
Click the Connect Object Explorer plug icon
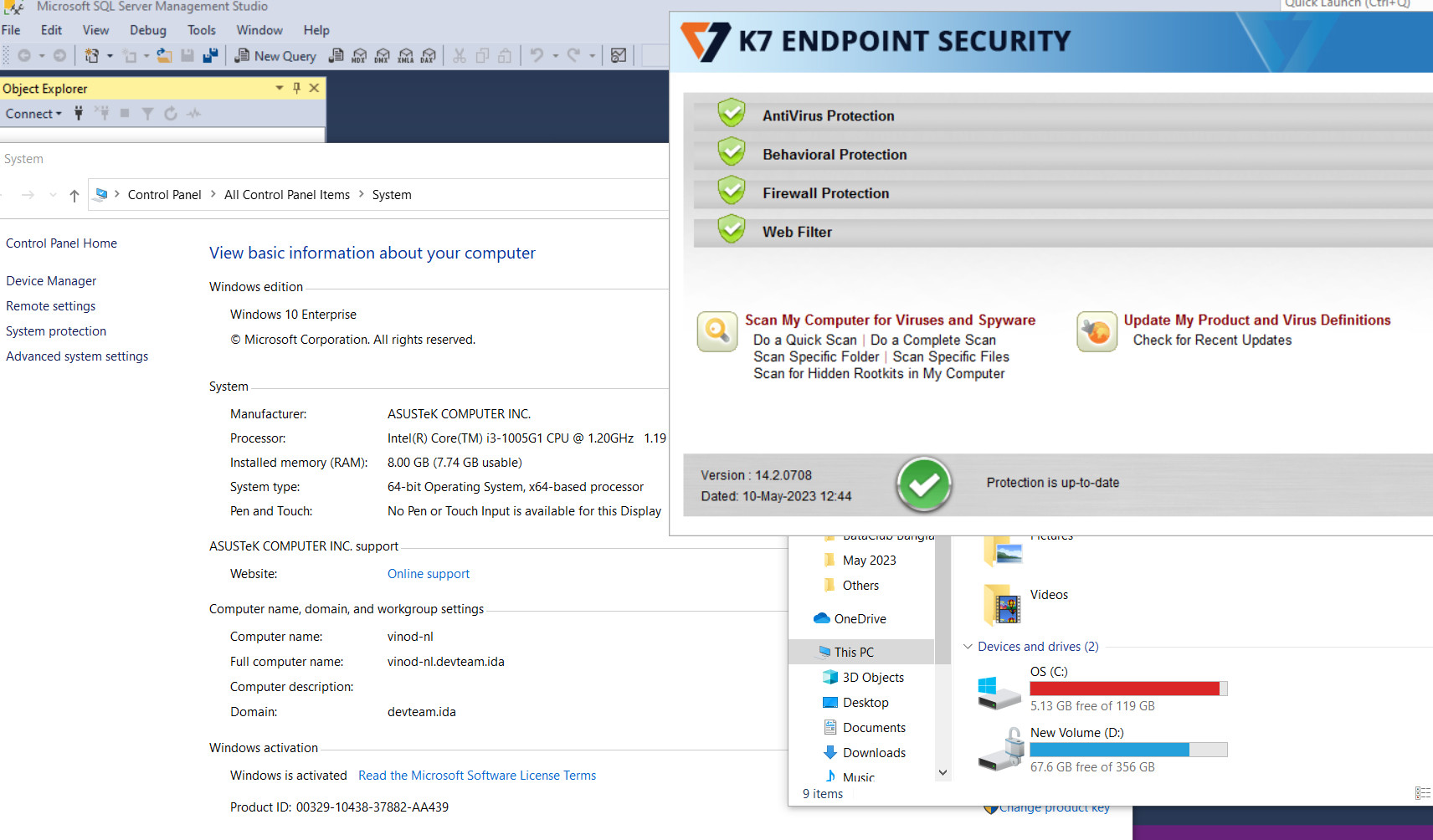point(79,114)
